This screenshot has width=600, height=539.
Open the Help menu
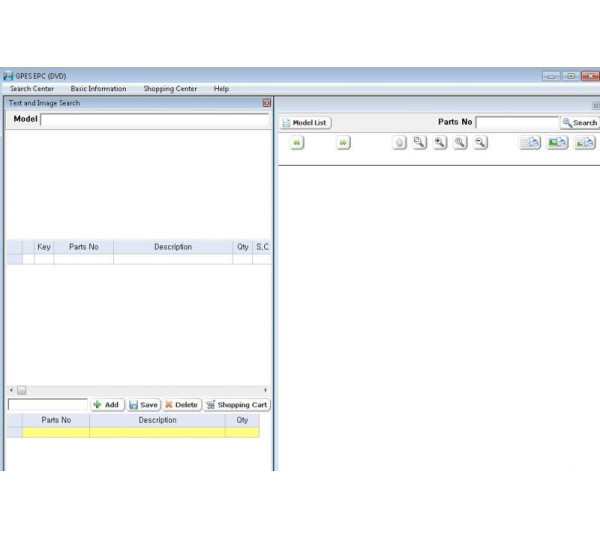[x=221, y=89]
